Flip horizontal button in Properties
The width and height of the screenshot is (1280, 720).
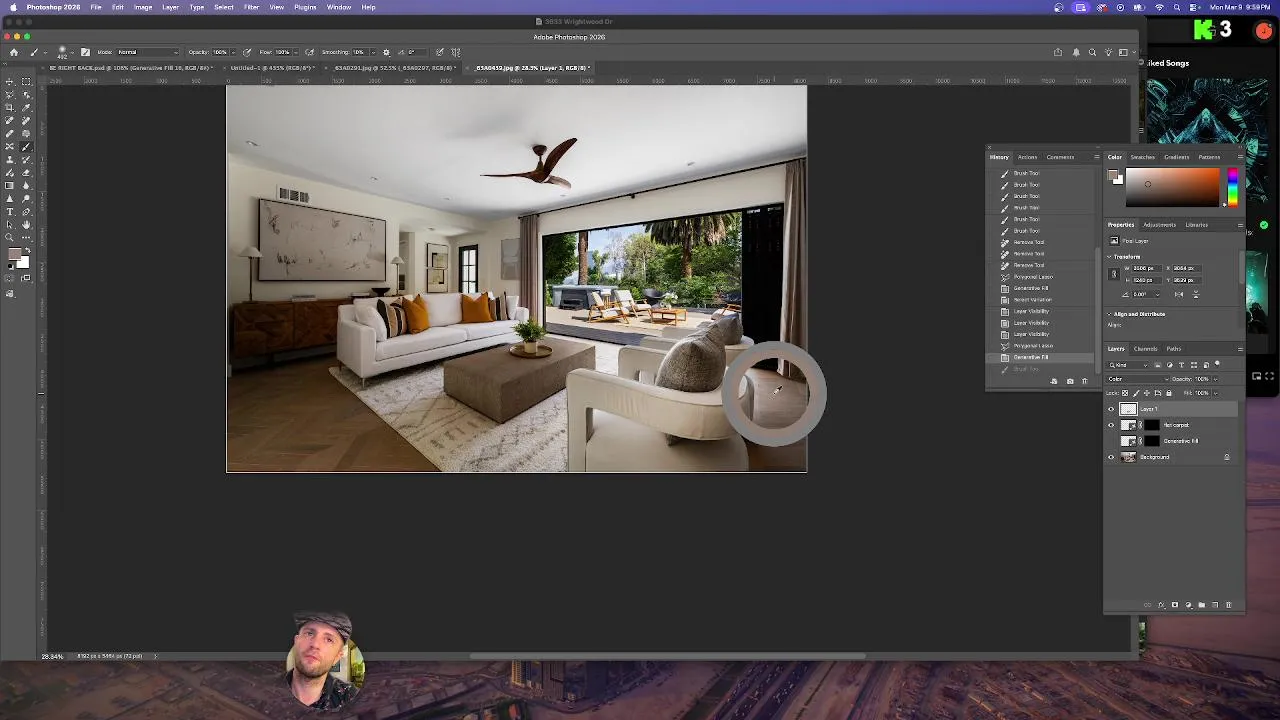click(x=1179, y=294)
